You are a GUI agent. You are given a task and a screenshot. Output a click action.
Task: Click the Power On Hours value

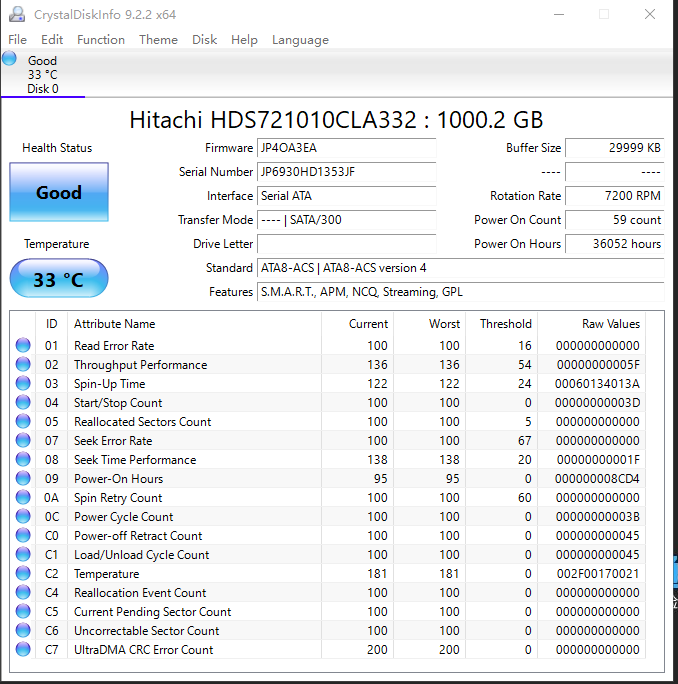(615, 244)
